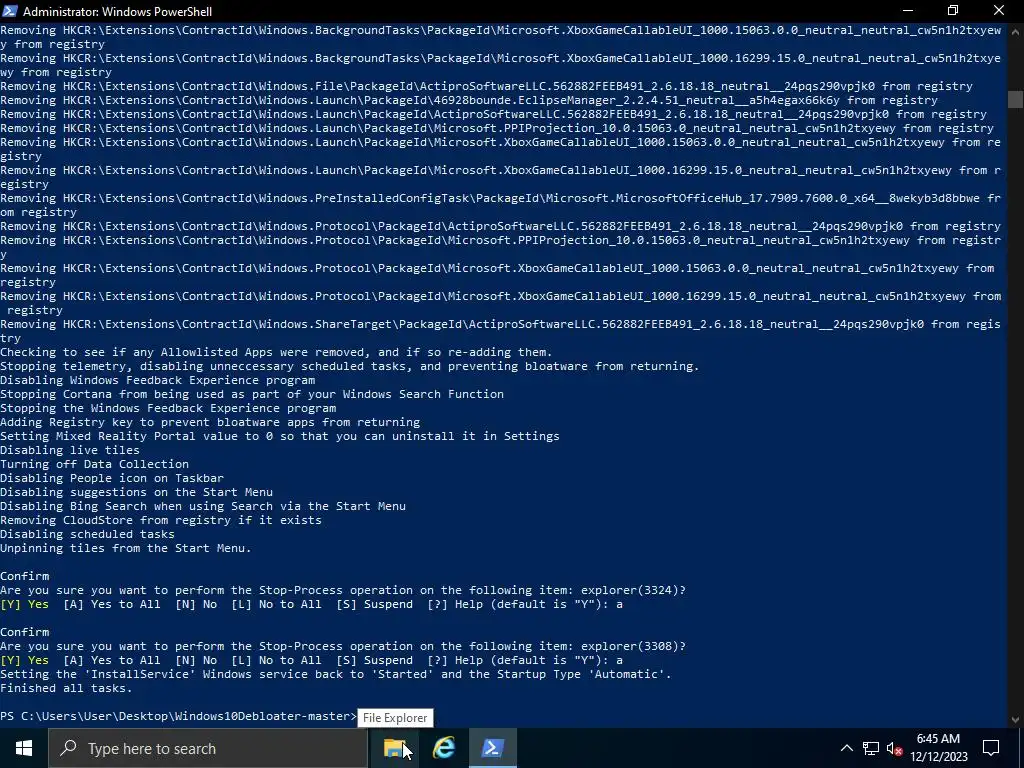Click 'Adding Registry key to prevent bloatware' line
Screen dimensions: 1024x768
pos(210,423)
